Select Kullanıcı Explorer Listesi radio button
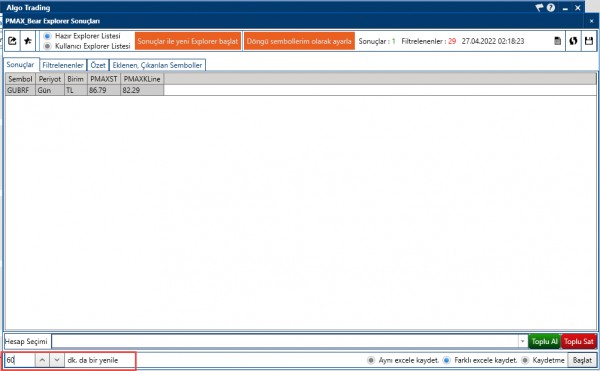This screenshot has width=600, height=371. coord(47,46)
